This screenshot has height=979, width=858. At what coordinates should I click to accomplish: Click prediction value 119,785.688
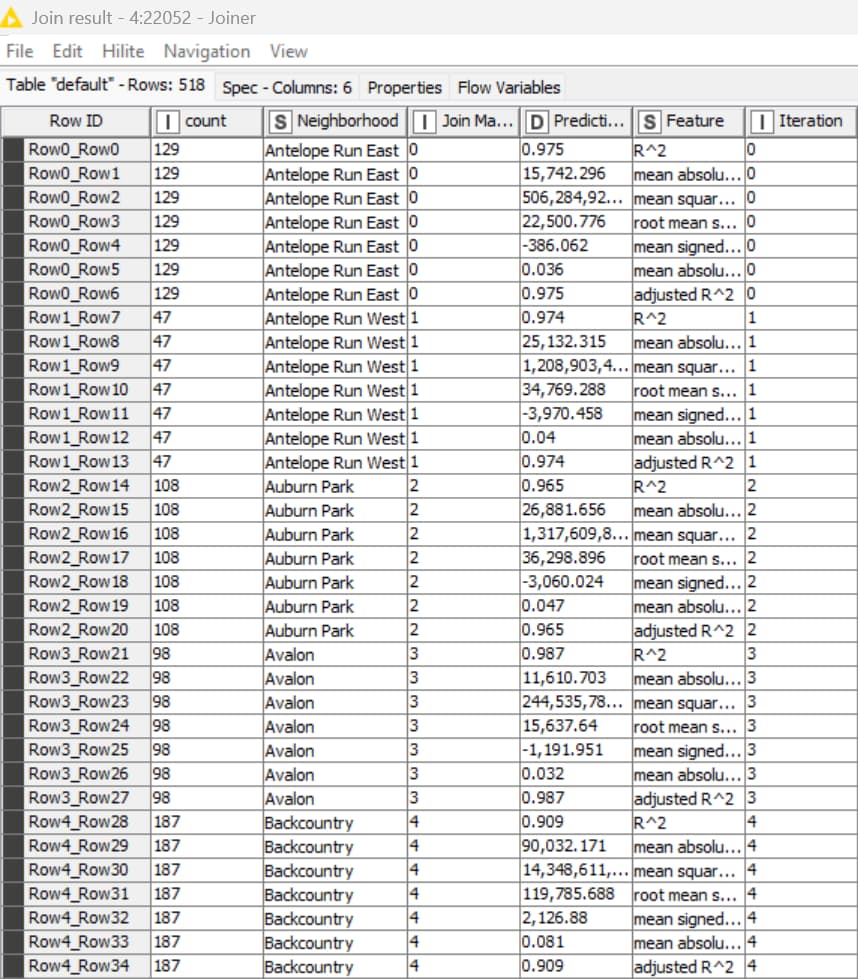click(x=568, y=894)
